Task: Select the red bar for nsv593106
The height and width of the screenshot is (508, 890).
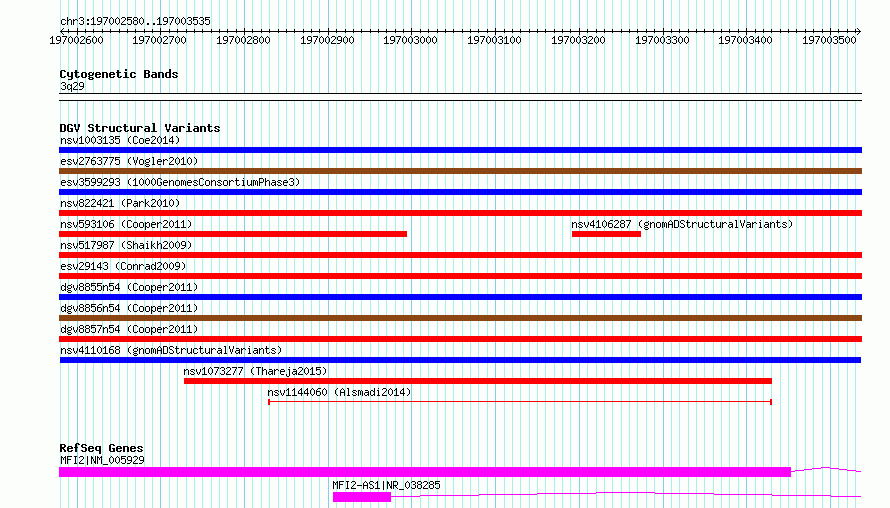Action: pos(233,234)
